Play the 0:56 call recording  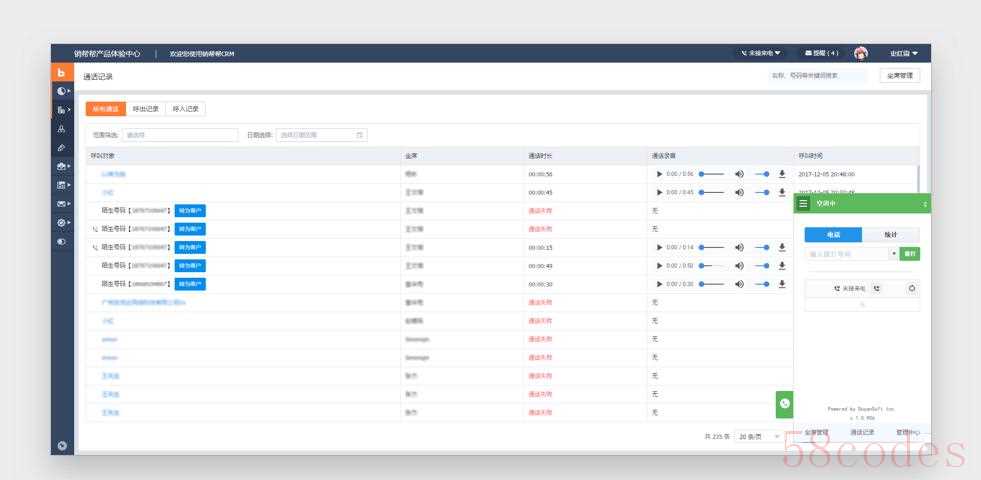pyautogui.click(x=659, y=174)
